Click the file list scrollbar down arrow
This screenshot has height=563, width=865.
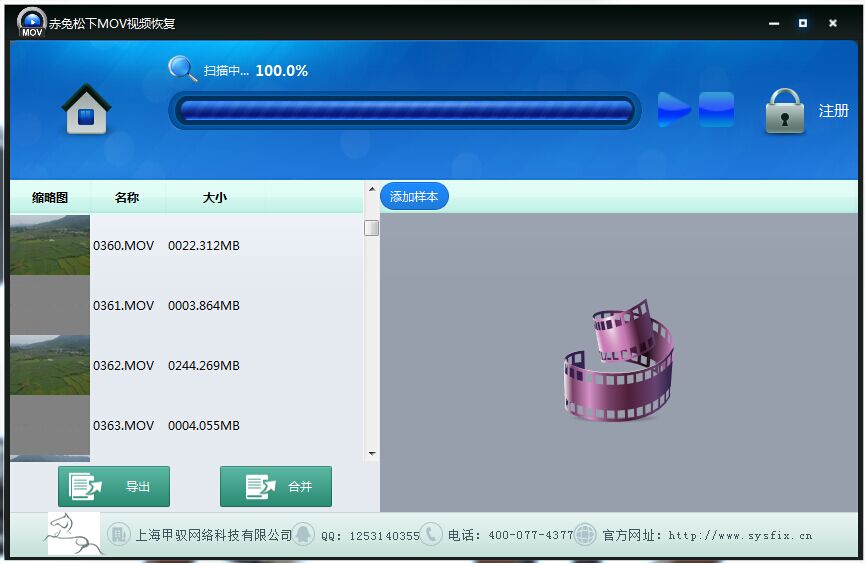[372, 454]
